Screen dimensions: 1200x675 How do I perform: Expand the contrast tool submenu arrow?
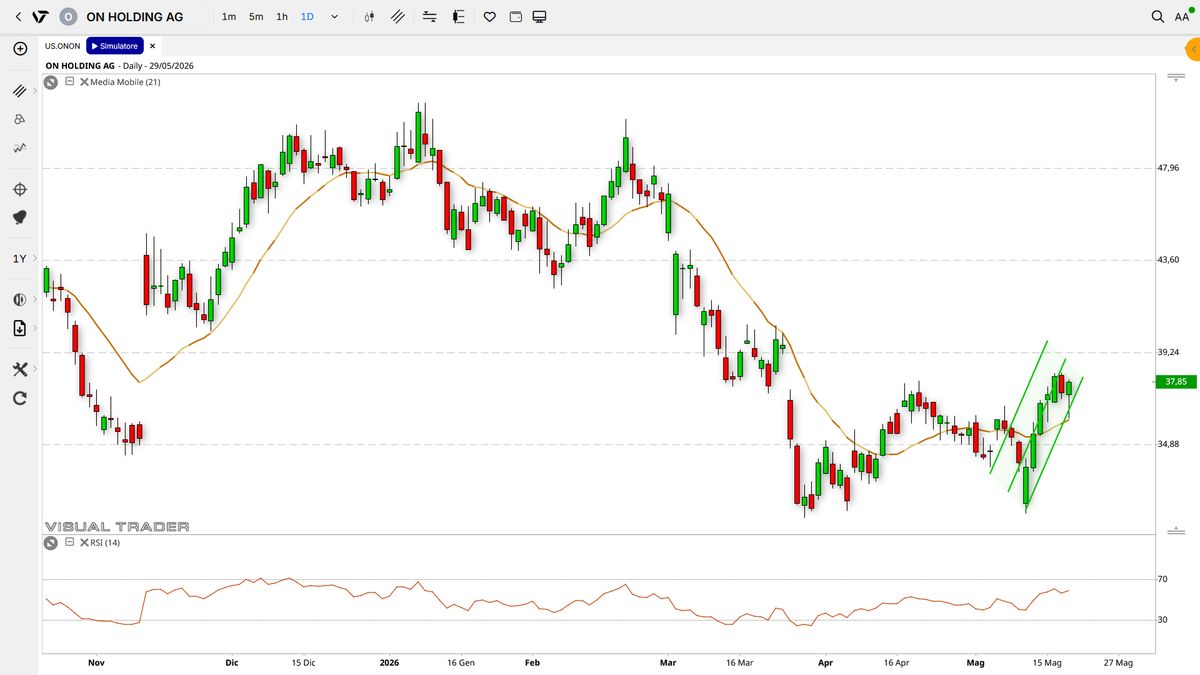click(x=35, y=299)
